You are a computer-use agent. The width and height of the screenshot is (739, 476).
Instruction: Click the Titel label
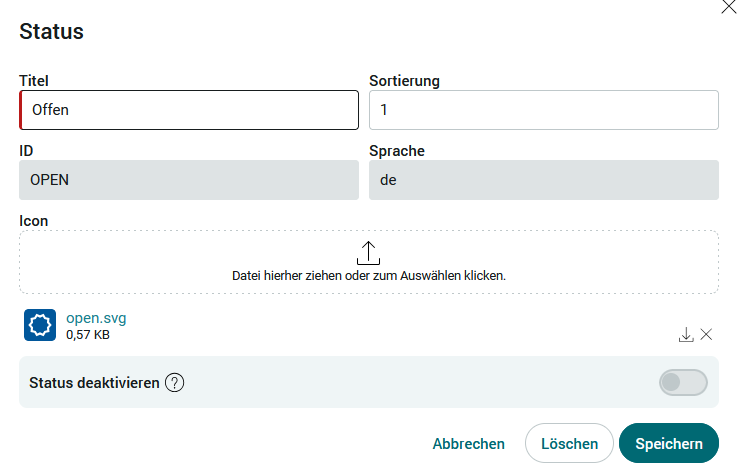pos(34,81)
